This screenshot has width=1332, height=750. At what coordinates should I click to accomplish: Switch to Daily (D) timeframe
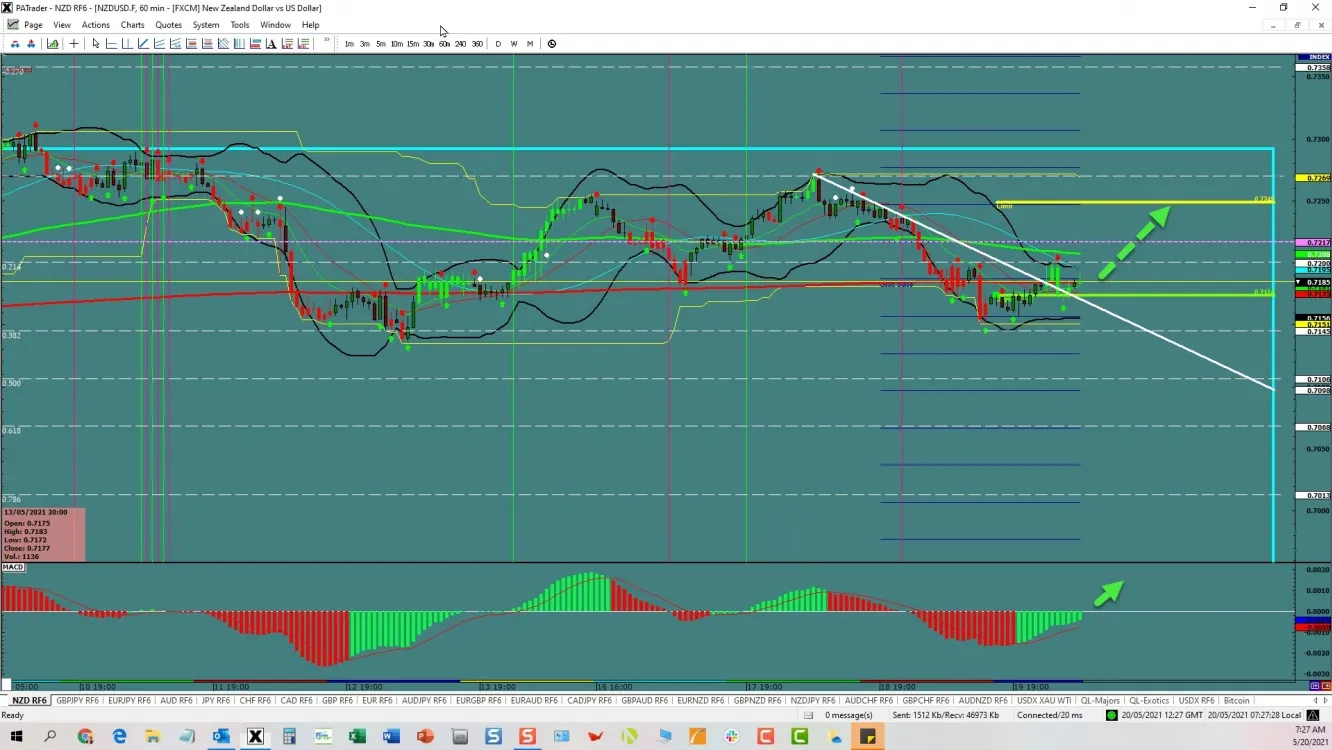point(498,44)
